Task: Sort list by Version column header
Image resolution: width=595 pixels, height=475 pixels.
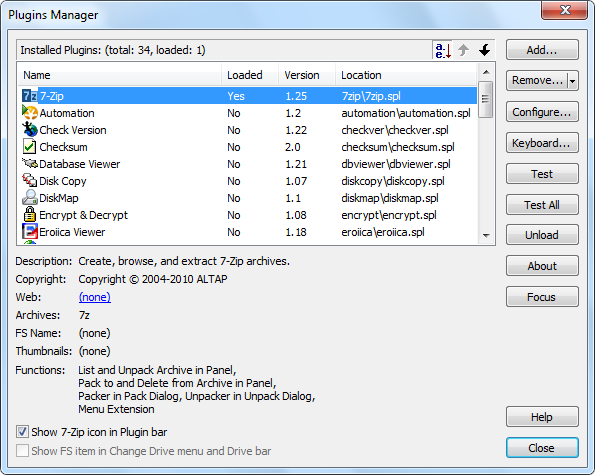Action: (307, 75)
